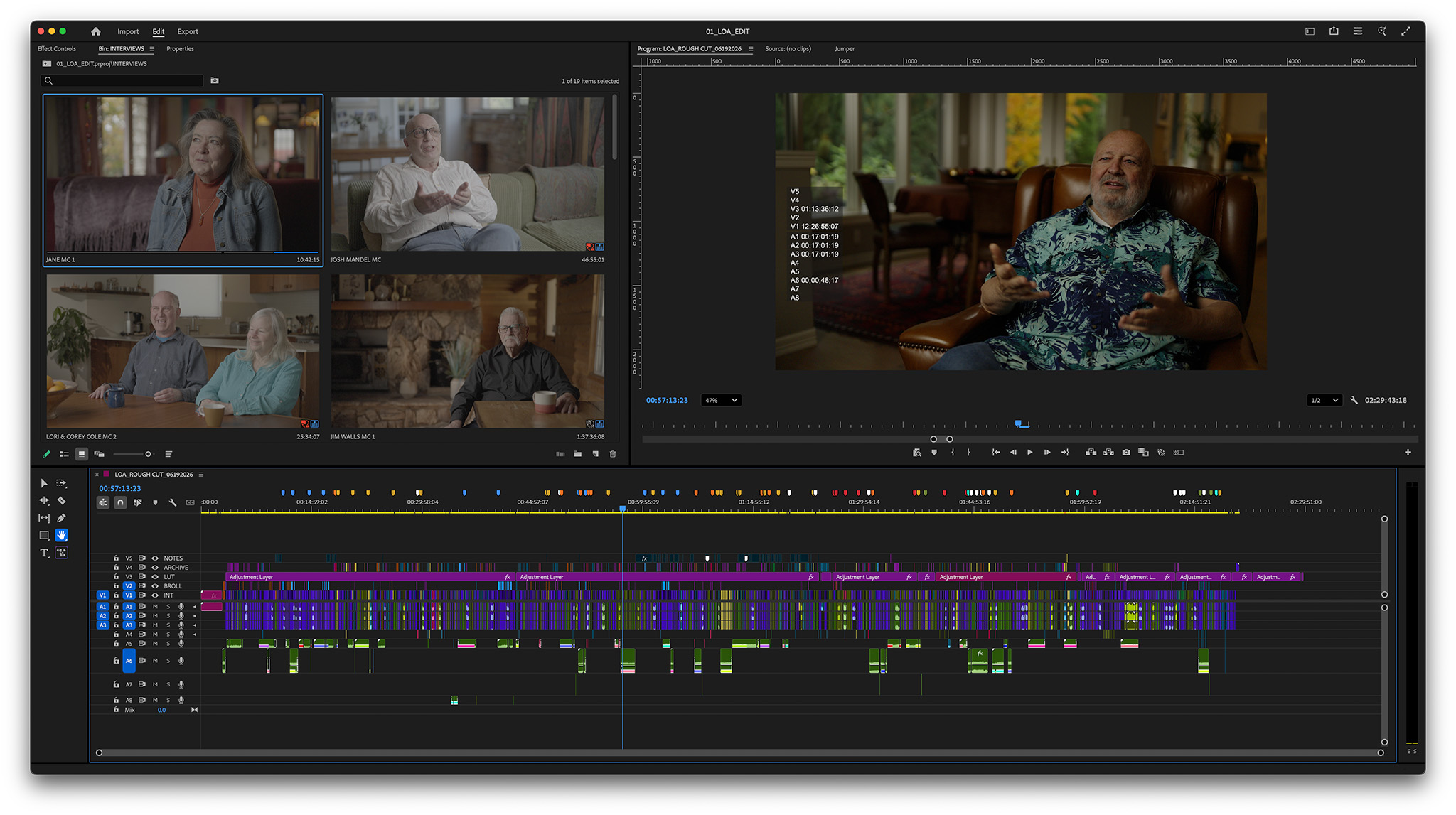Viewport: 1456px width, 815px height.
Task: Select the Pen tool
Action: [62, 518]
